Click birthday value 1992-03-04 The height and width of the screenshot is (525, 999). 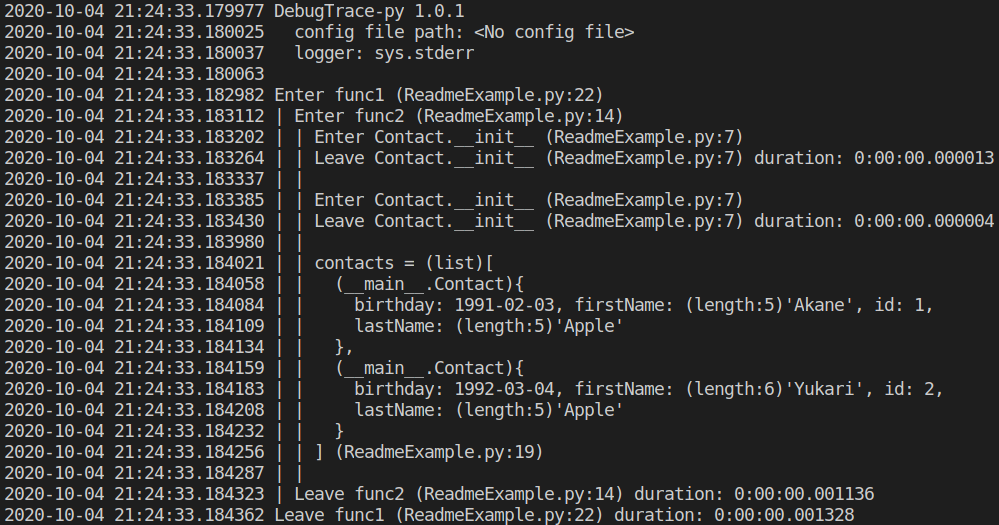pyautogui.click(x=504, y=390)
